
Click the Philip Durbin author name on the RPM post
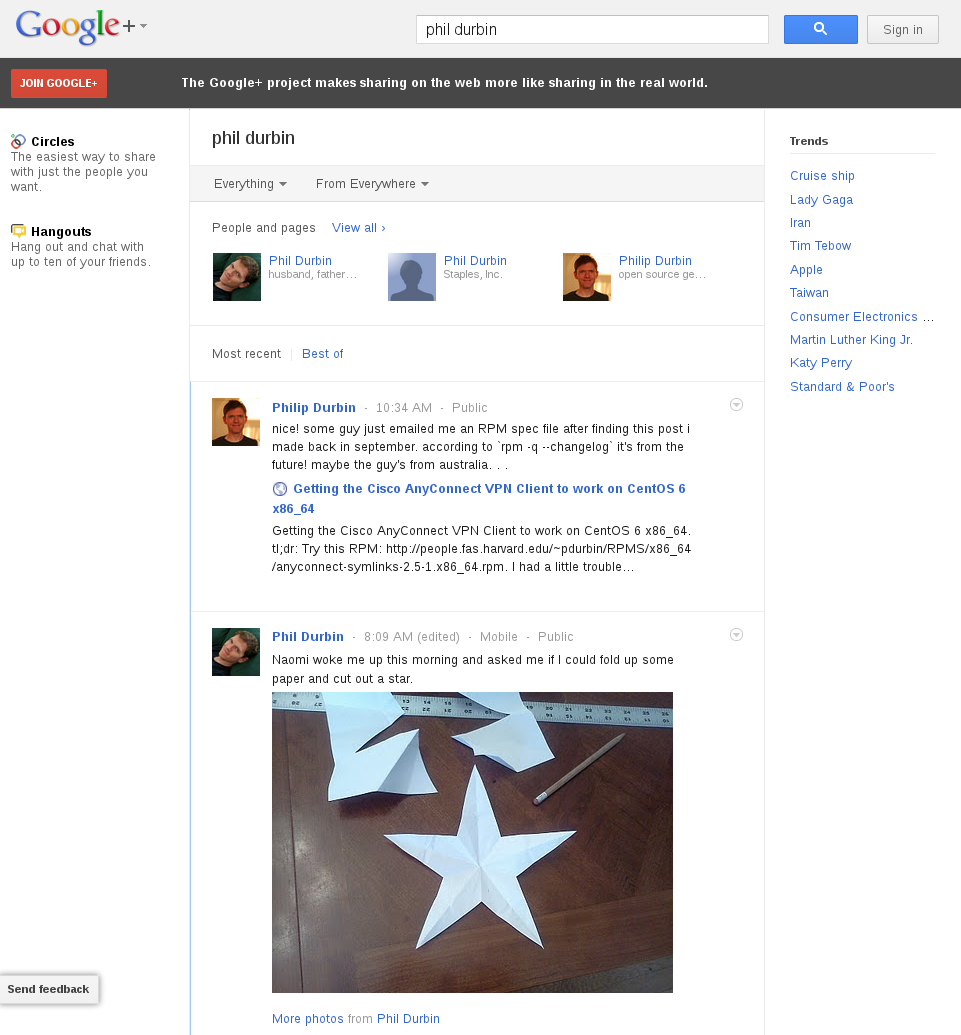[314, 407]
